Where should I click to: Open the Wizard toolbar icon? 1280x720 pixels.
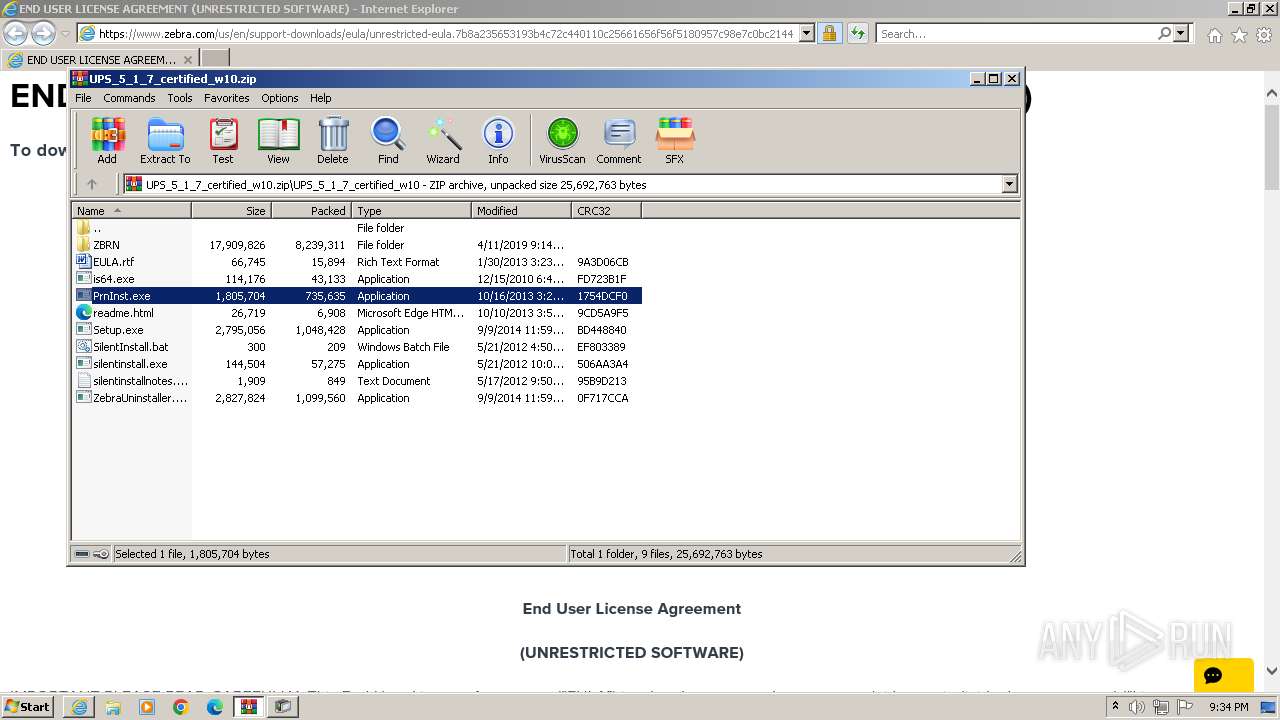[x=443, y=140]
